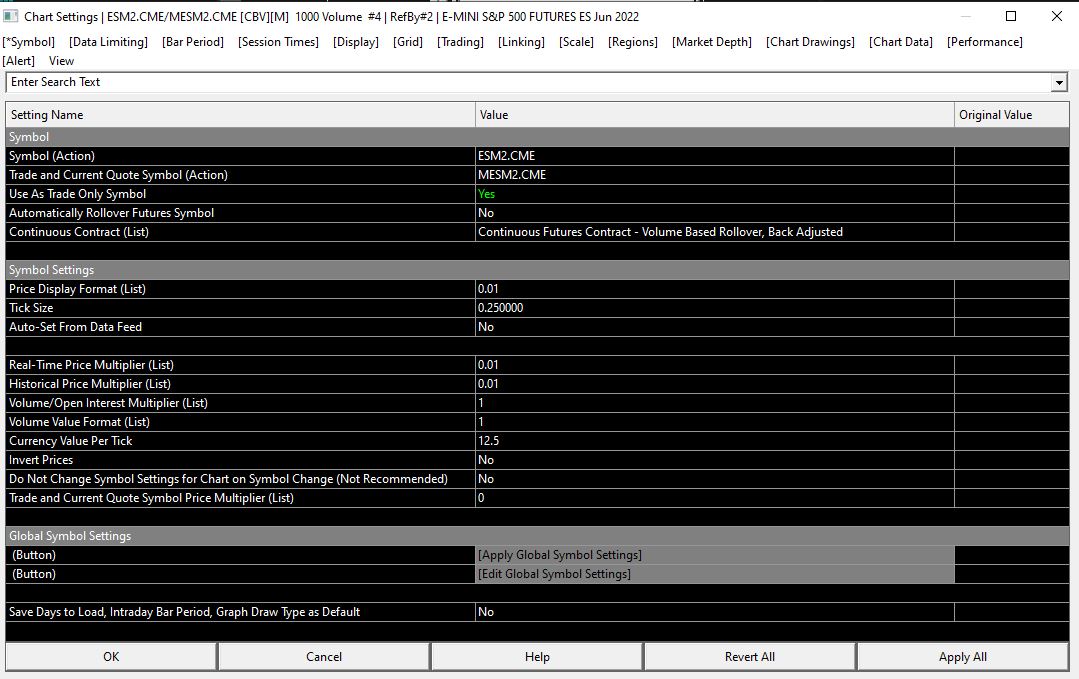This screenshot has width=1079, height=679.
Task: Click the Chart Settings window title icon
Action: coord(11,16)
